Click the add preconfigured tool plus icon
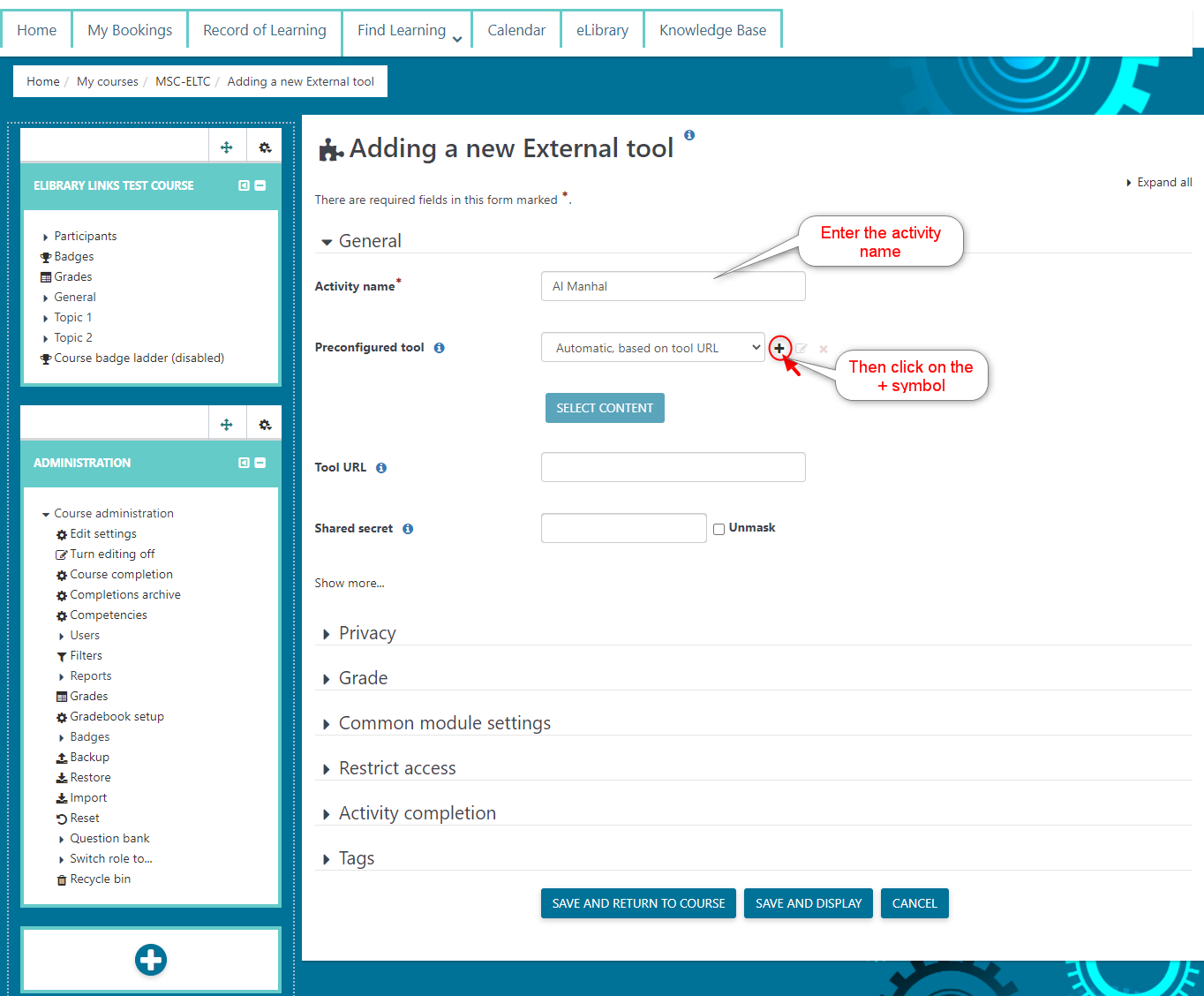 pos(779,348)
